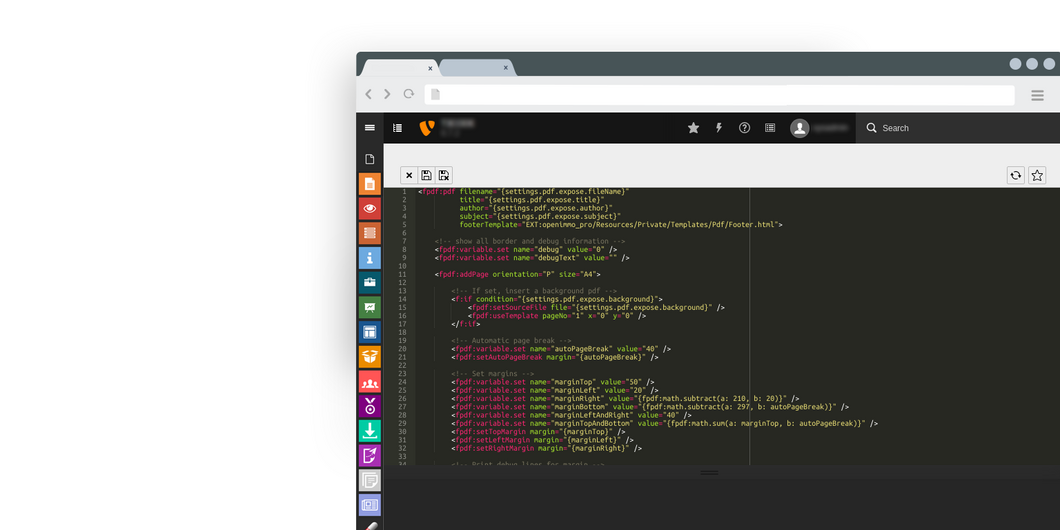Viewport: 1060px width, 530px height.
Task: Click line with fpdf:setAutoPageBreak
Action: click(x=555, y=357)
